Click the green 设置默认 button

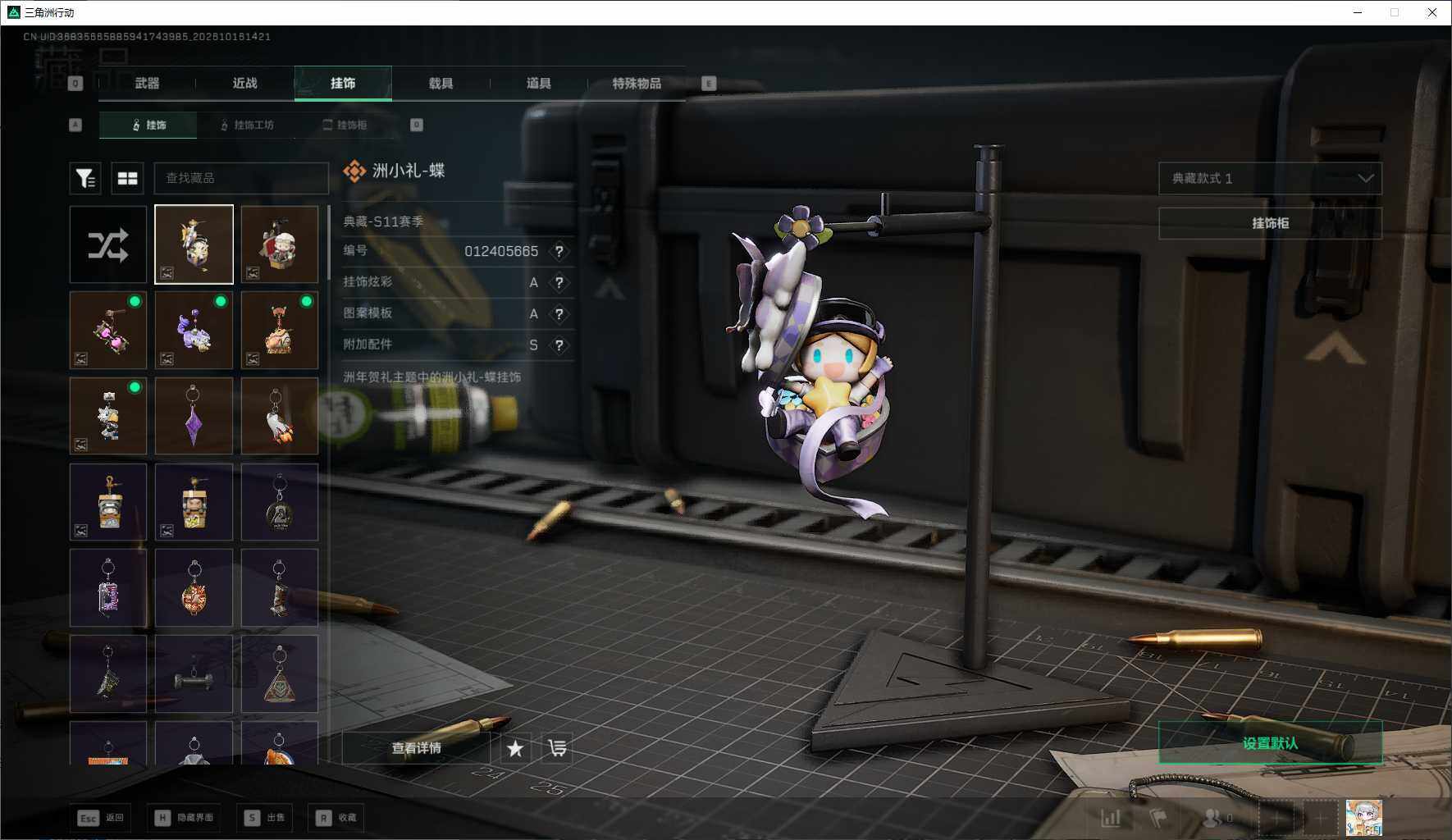[x=1270, y=743]
